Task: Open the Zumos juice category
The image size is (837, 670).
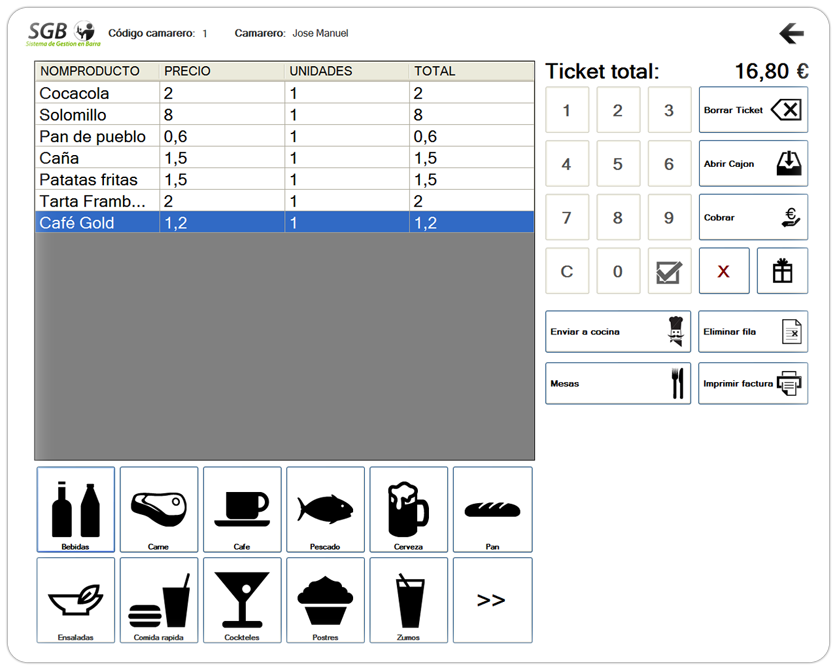Action: pos(409,600)
